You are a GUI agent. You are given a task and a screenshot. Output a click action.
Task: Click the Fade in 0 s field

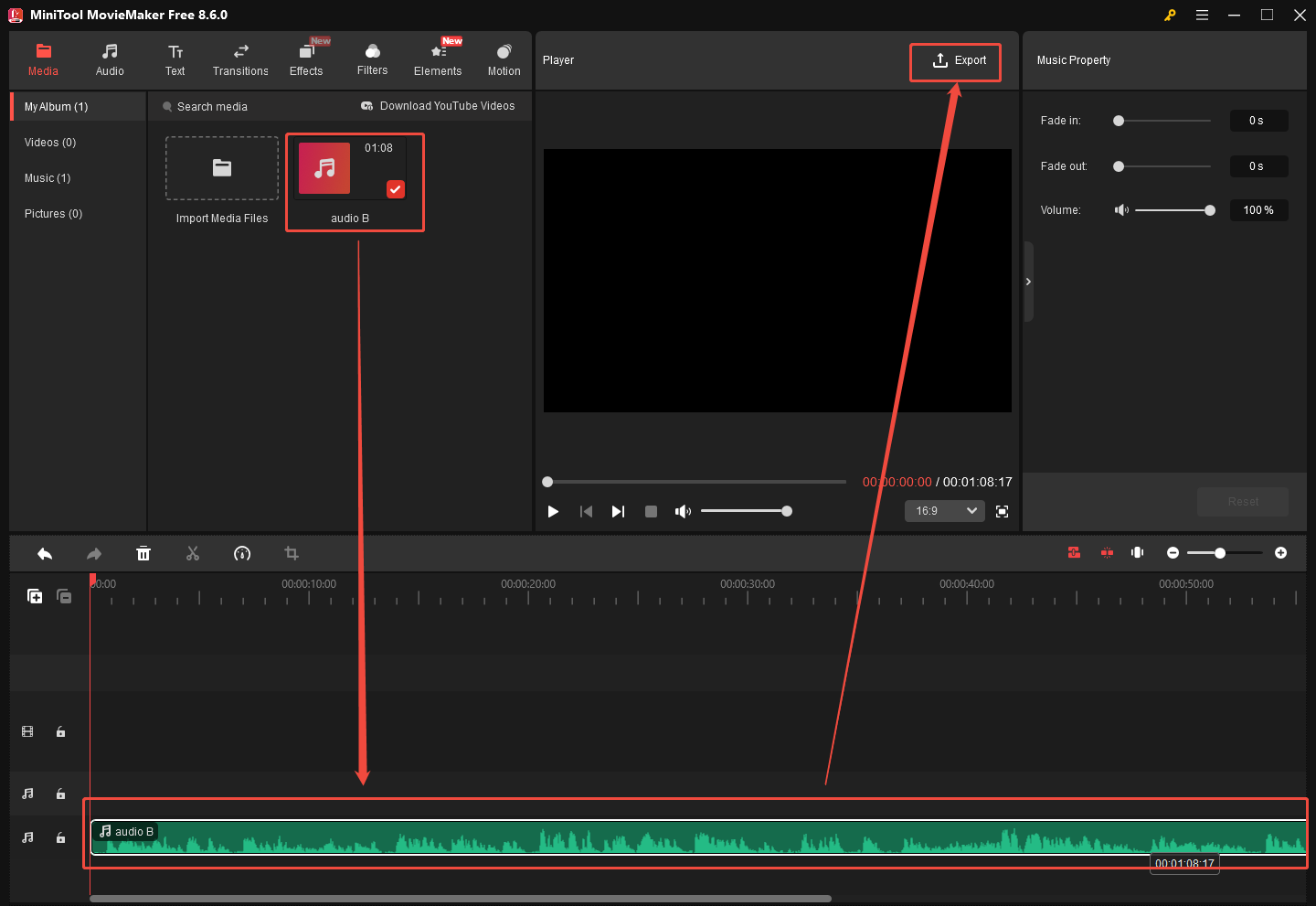click(x=1258, y=121)
